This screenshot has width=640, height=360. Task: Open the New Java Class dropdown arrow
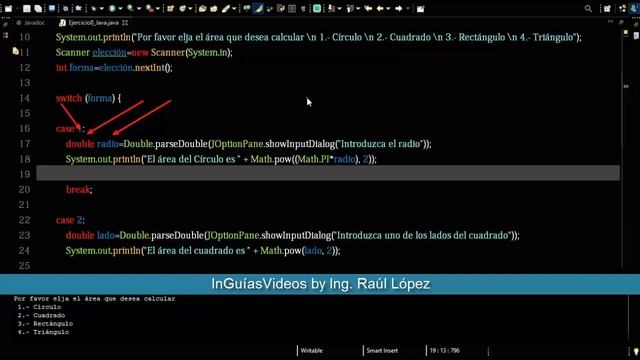pyautogui.click(x=190, y=8)
